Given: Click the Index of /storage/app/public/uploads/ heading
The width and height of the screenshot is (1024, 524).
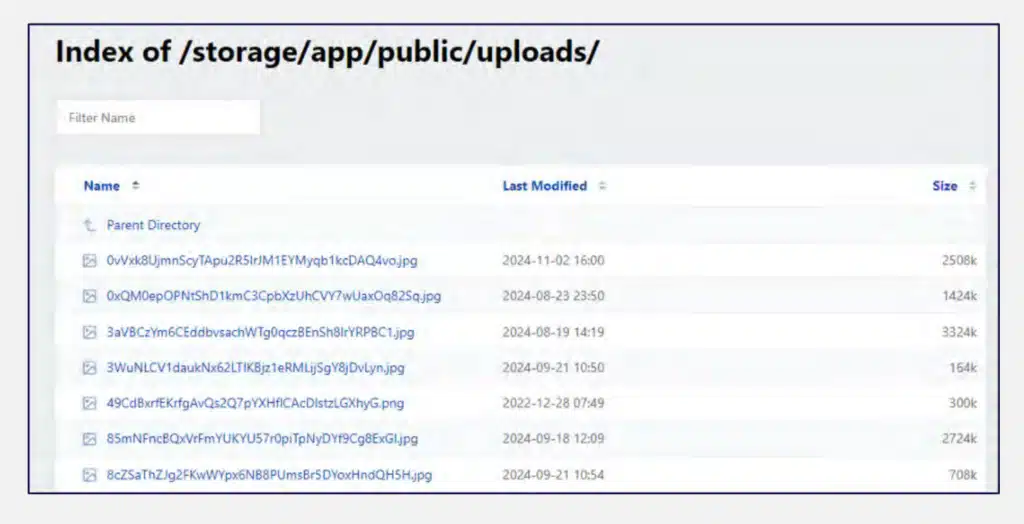Looking at the screenshot, I should click(327, 52).
